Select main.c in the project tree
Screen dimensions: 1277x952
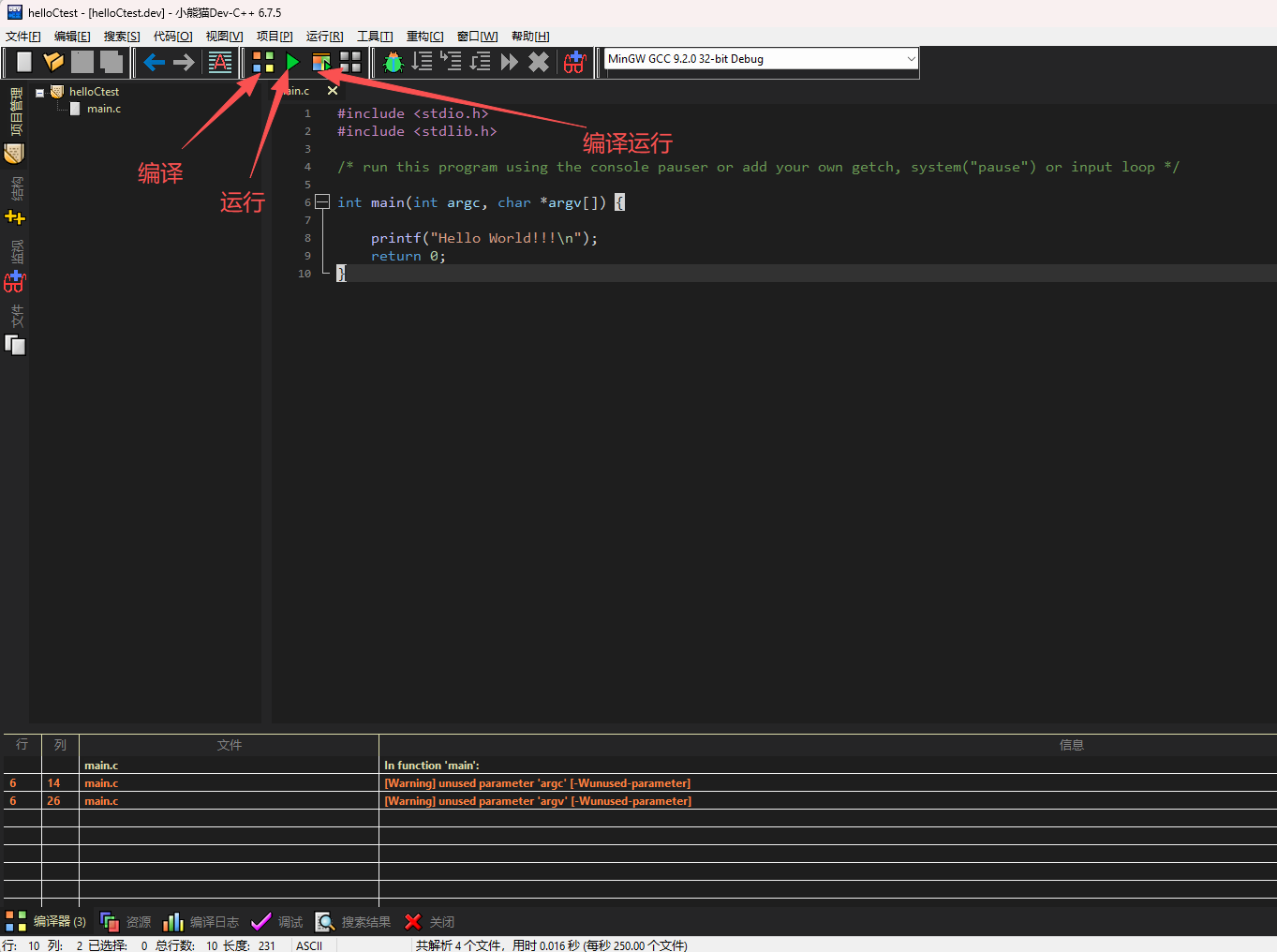click(104, 109)
